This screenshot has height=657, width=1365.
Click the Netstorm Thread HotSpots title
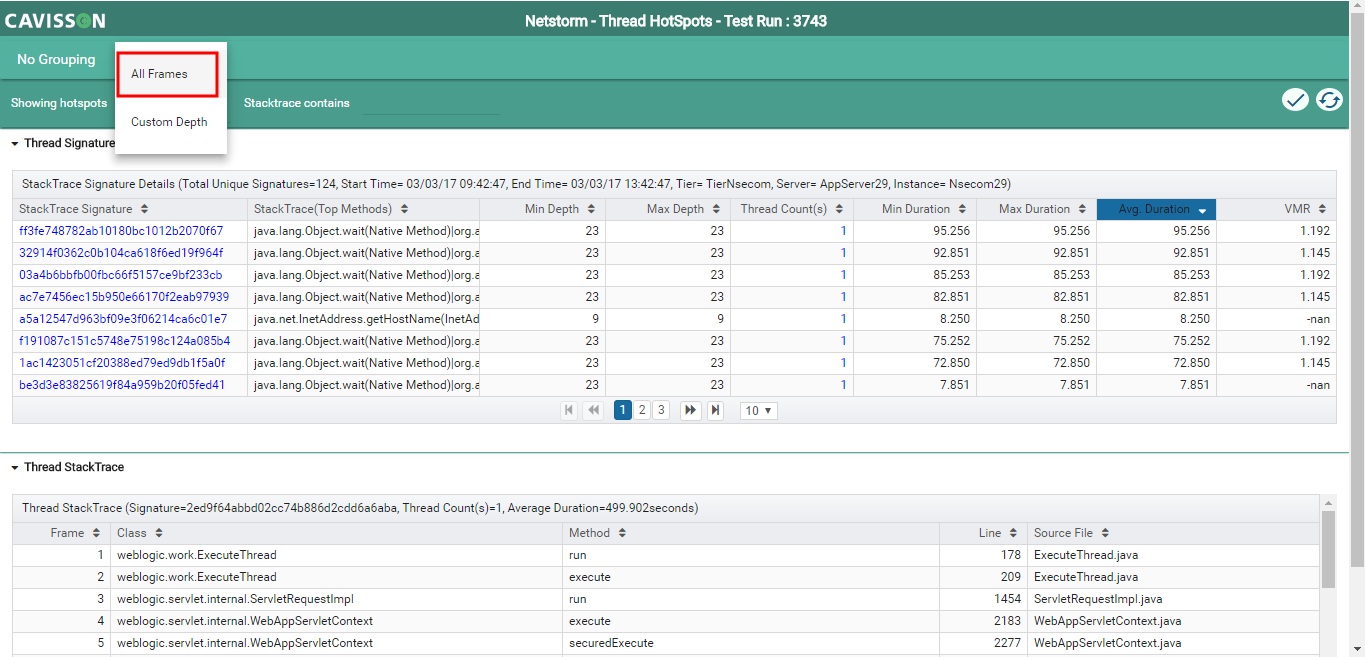click(x=676, y=21)
